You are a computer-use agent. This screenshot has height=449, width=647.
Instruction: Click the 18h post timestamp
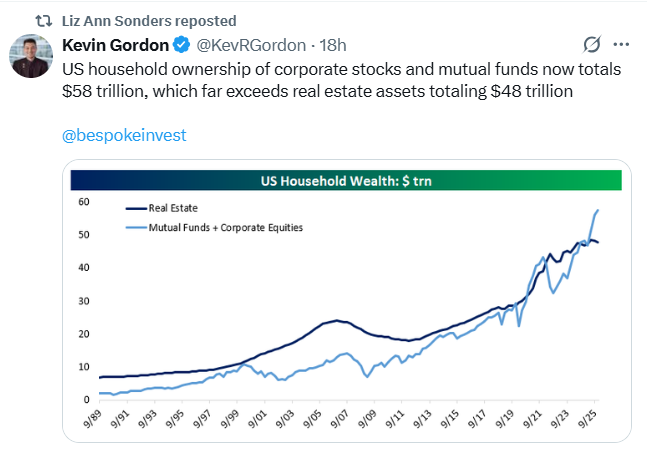(333, 45)
